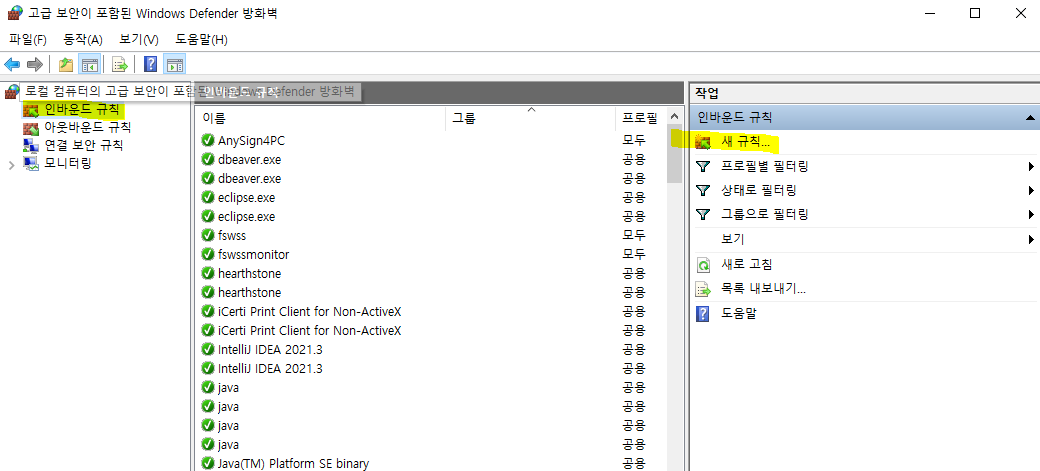The image size is (1040, 471).
Task: Click the 새 규칙... new rule icon
Action: pyautogui.click(x=703, y=142)
